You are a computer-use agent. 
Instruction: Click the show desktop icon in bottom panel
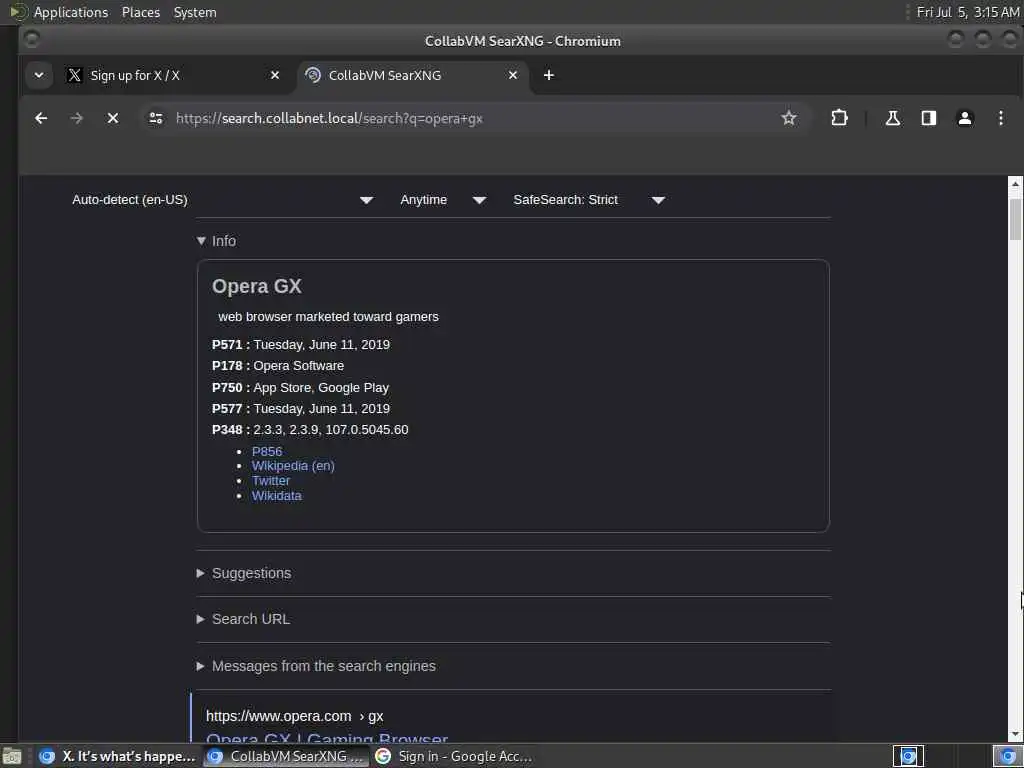[12, 757]
